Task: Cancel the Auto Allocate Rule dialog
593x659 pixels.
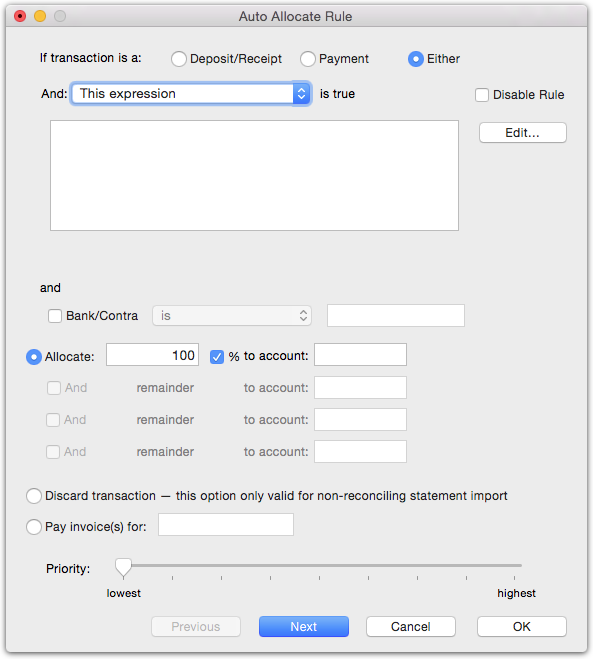Action: 411,627
